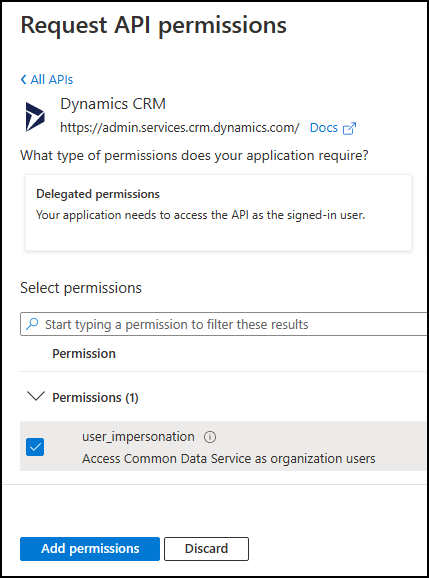Click the admin.services.crm.dynamics.com URL text
This screenshot has height=578, width=429.
[x=180, y=128]
